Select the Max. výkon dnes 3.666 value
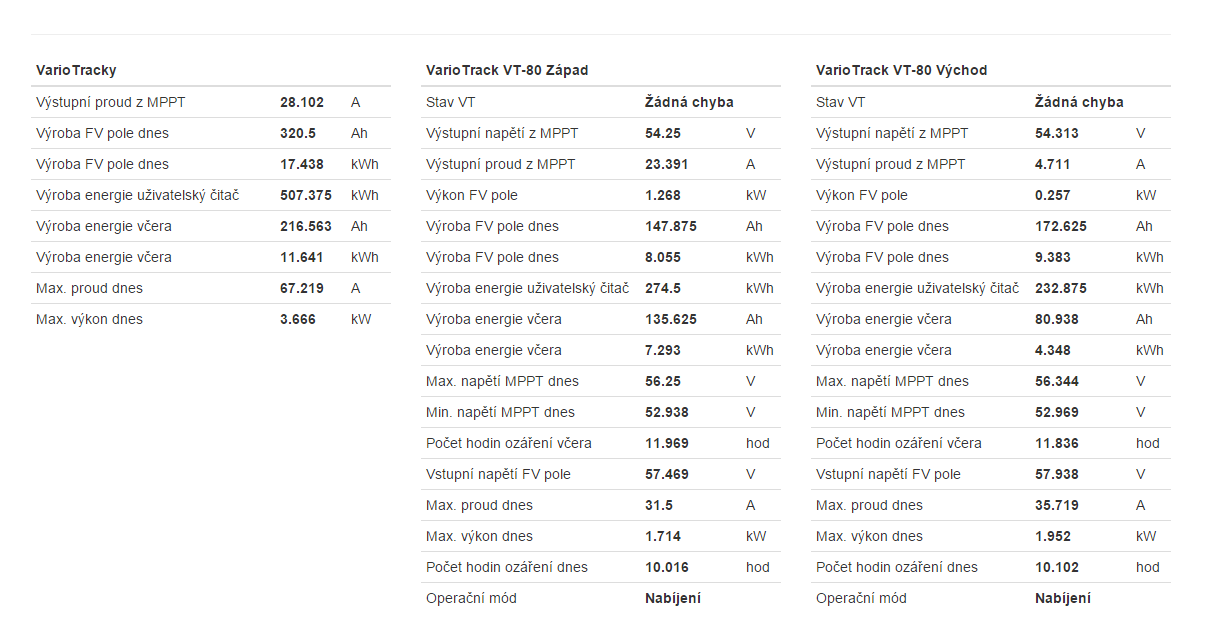The height and width of the screenshot is (638, 1212). (x=298, y=319)
